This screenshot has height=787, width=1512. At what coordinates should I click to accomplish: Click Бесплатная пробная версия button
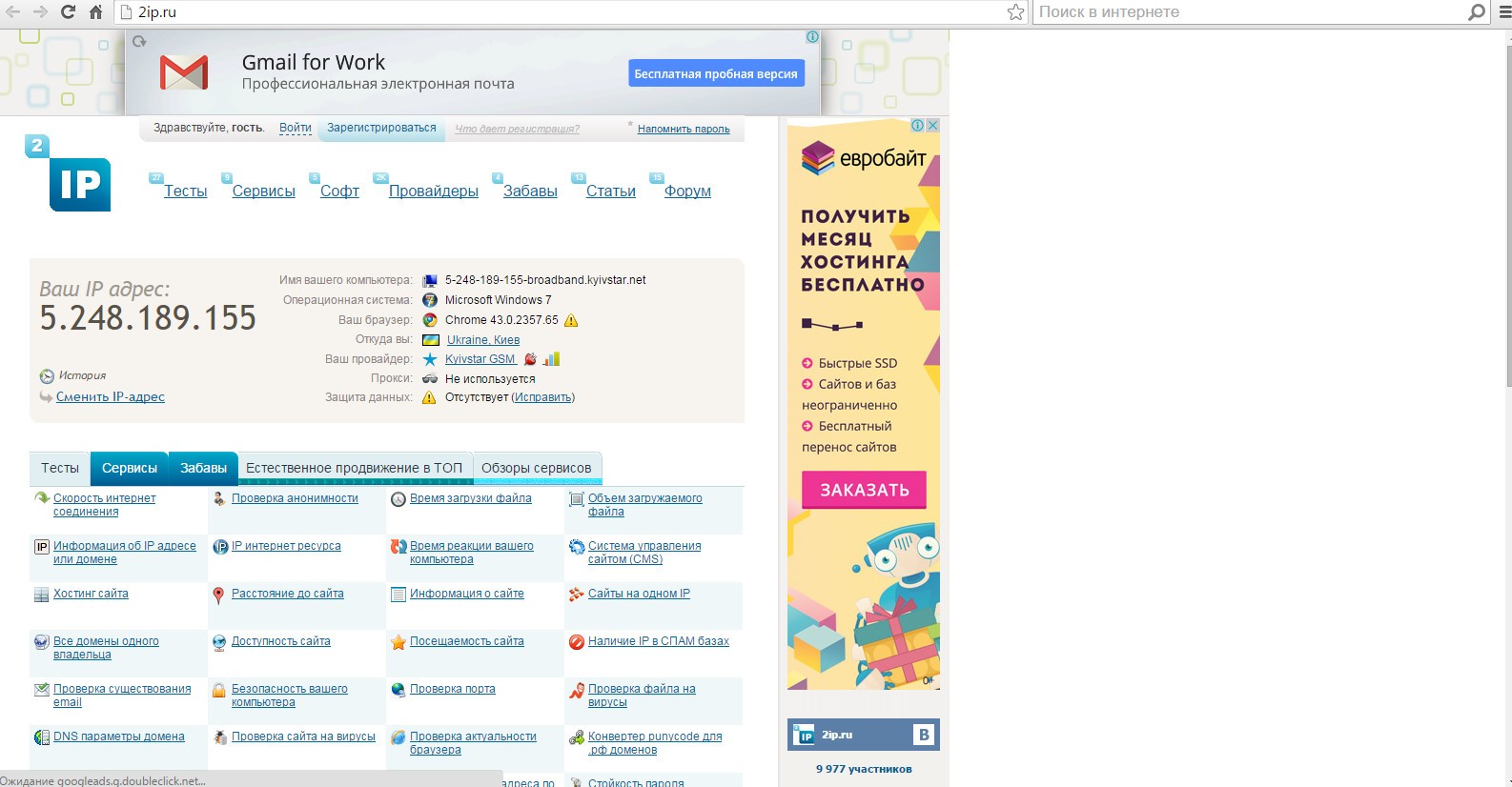(x=716, y=73)
